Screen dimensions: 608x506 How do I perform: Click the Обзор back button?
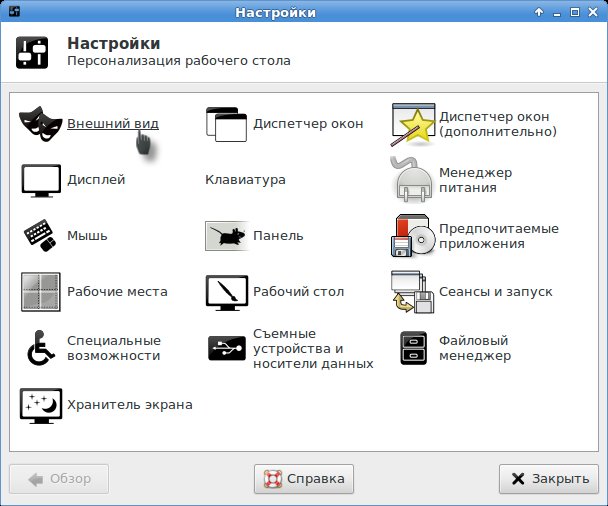tap(59, 479)
